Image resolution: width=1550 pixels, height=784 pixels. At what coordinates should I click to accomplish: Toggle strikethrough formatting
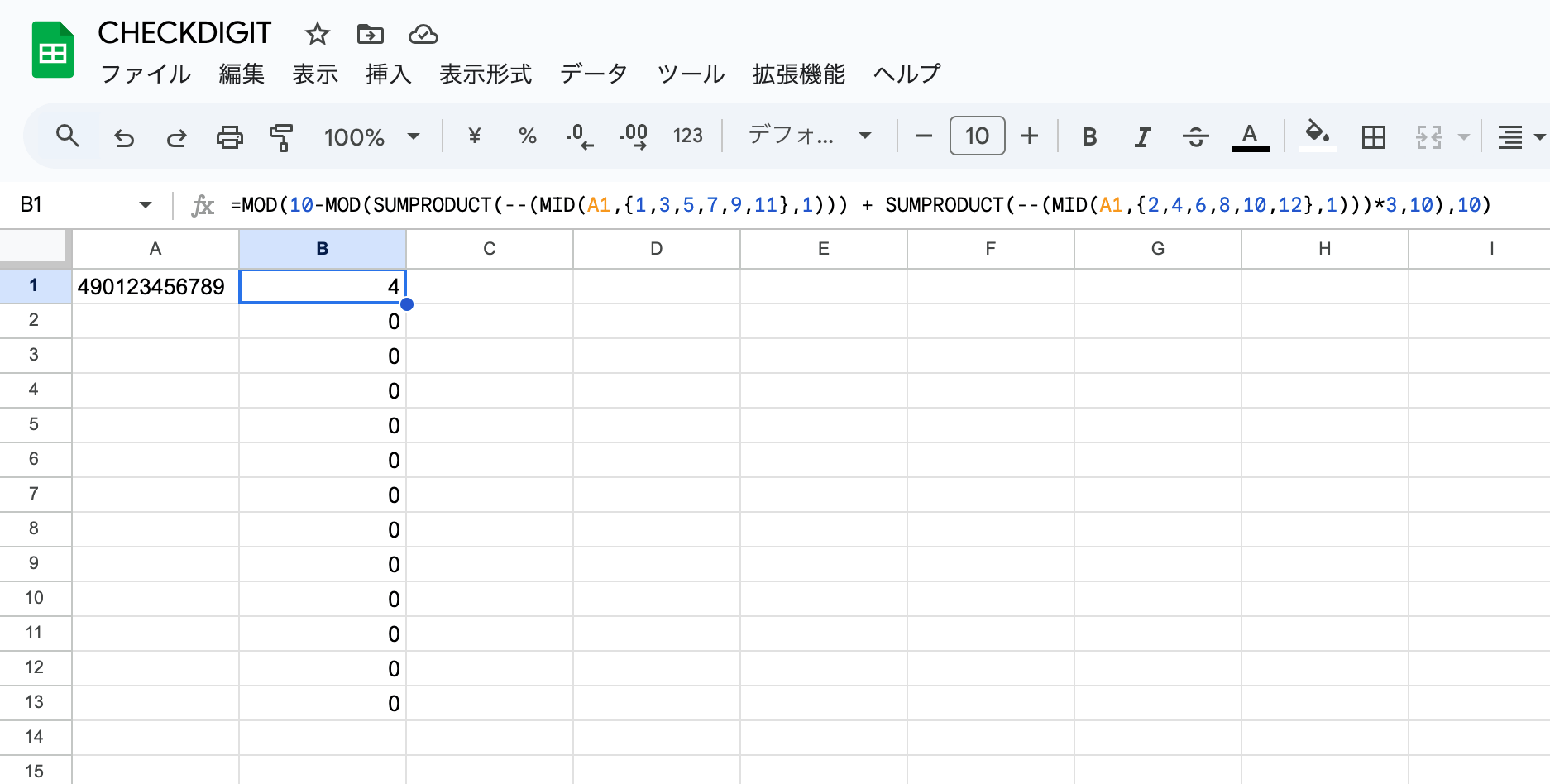[x=1195, y=136]
